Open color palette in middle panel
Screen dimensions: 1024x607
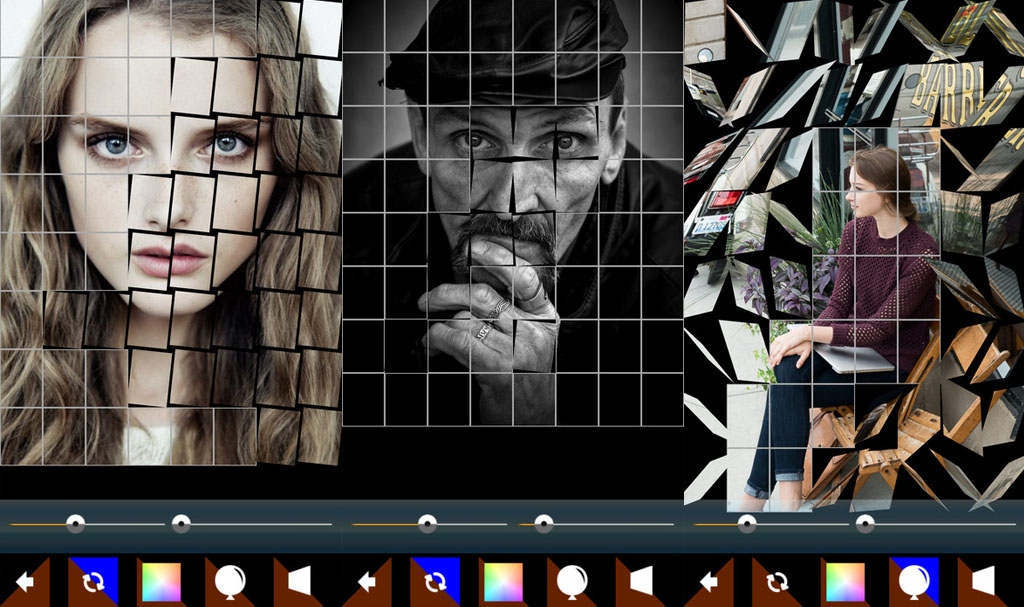tap(503, 581)
